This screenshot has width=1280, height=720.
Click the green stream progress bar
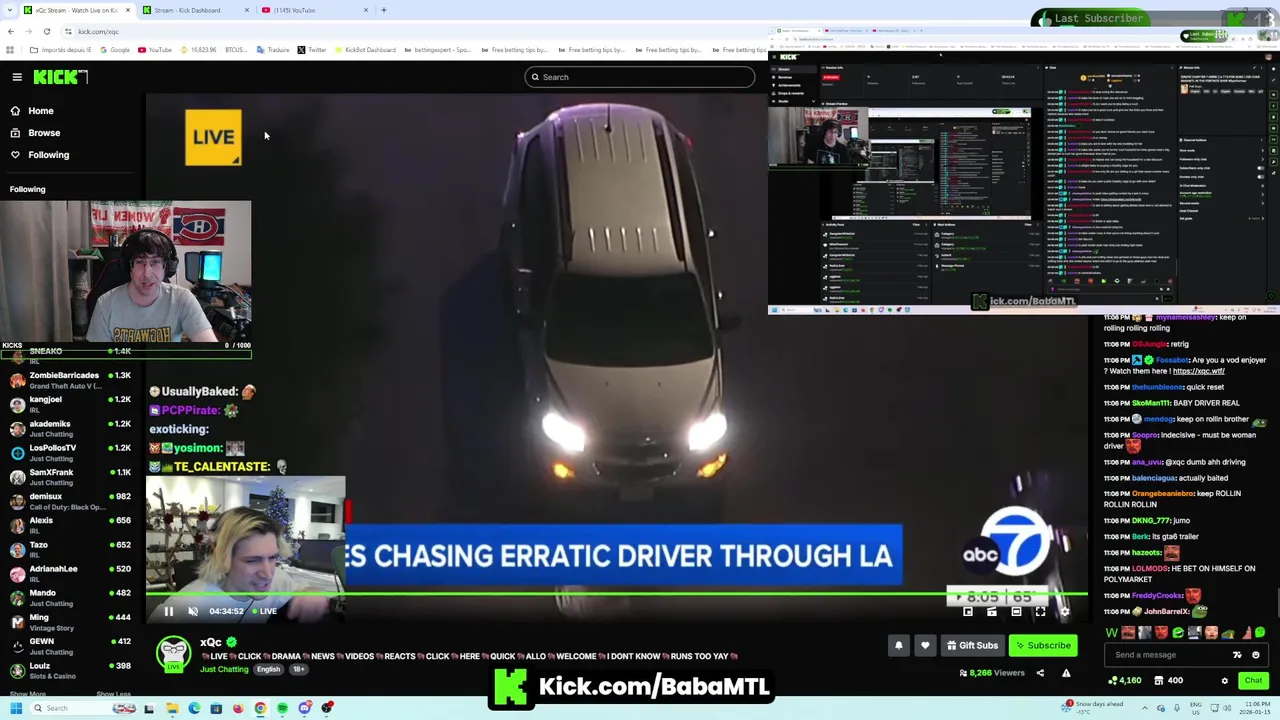[617, 595]
